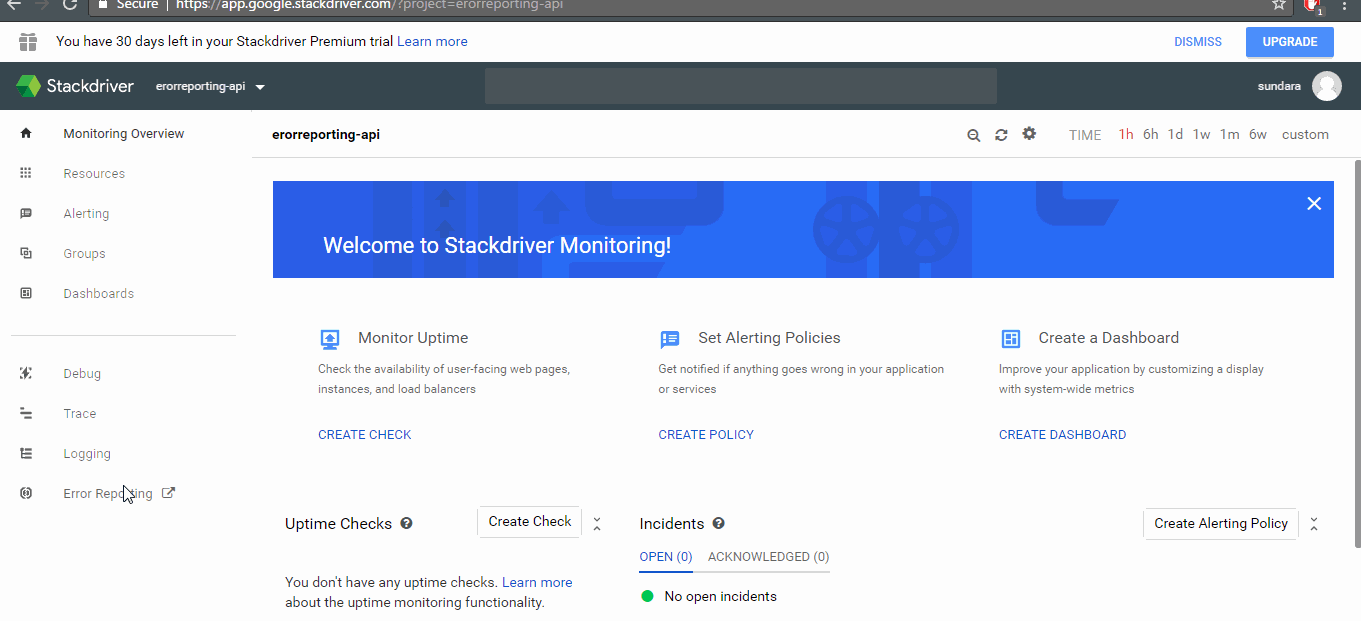Collapse the Uptime Checks panel

[597, 523]
